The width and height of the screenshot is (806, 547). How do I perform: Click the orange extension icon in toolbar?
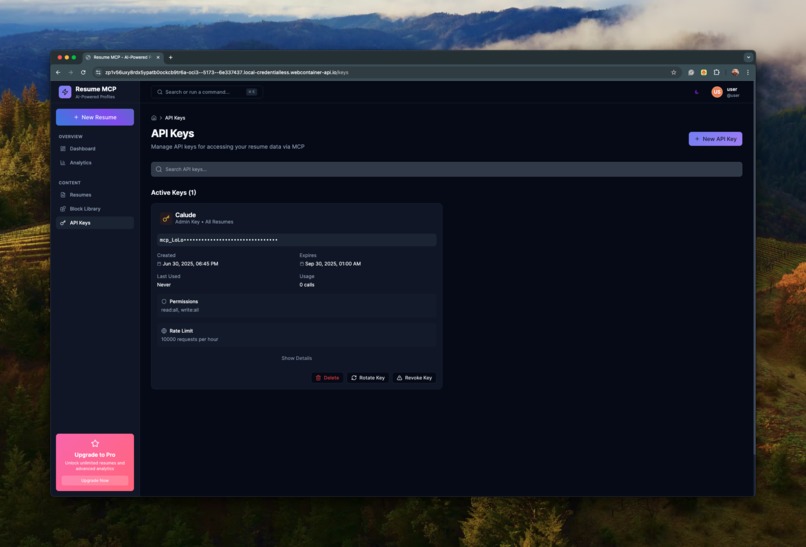[x=704, y=72]
